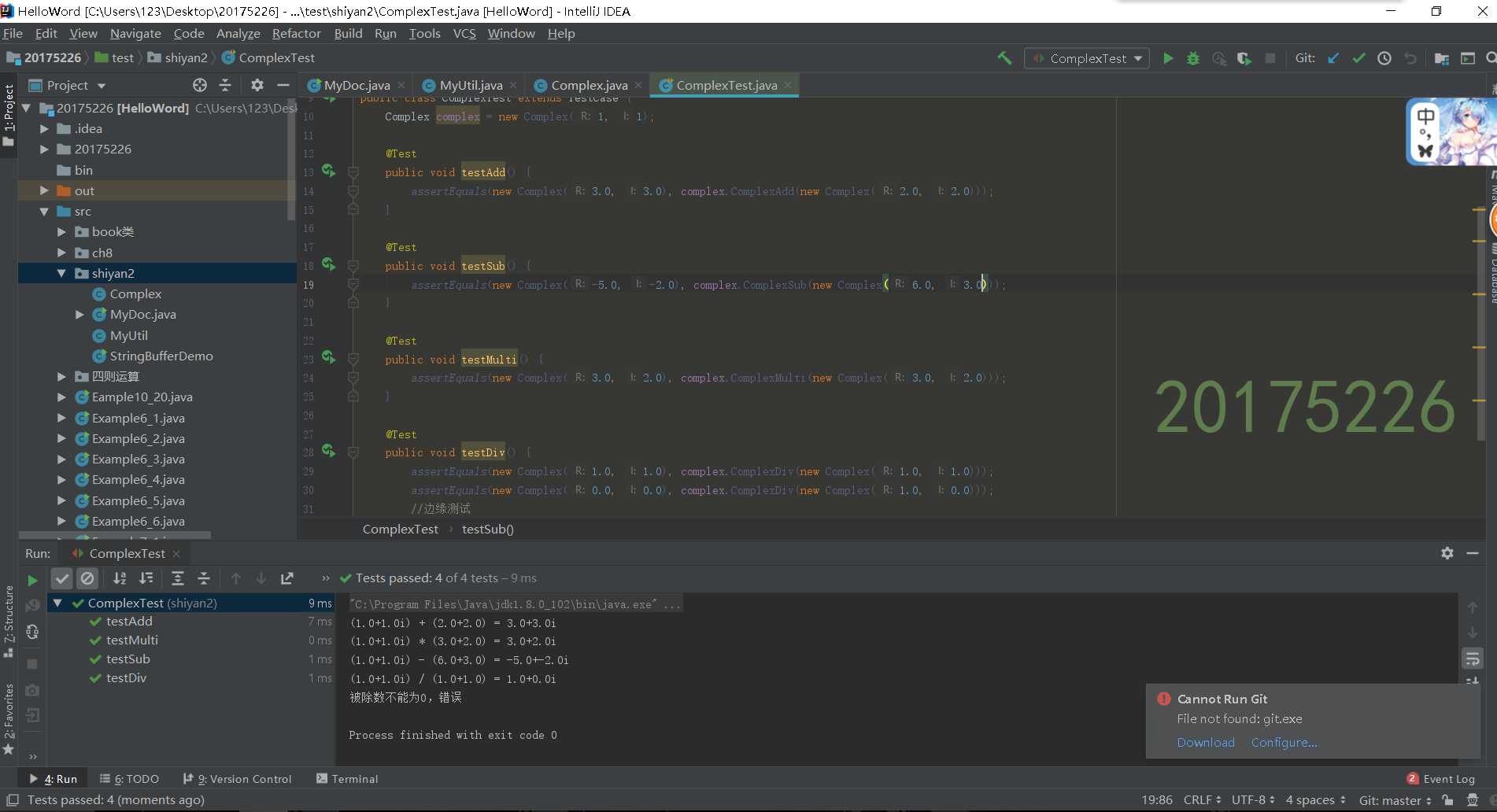Toggle Show Passed tests checkmark button
1497x812 pixels.
click(x=61, y=578)
